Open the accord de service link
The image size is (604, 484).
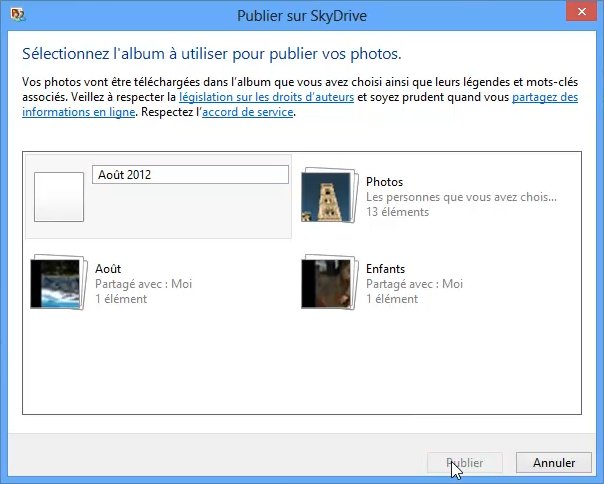pyautogui.click(x=247, y=112)
